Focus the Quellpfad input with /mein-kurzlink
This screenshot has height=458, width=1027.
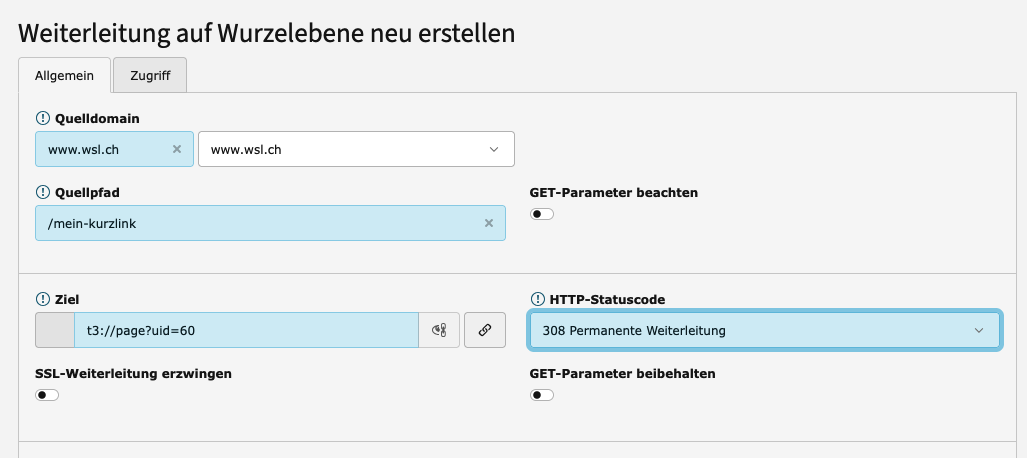coord(250,223)
